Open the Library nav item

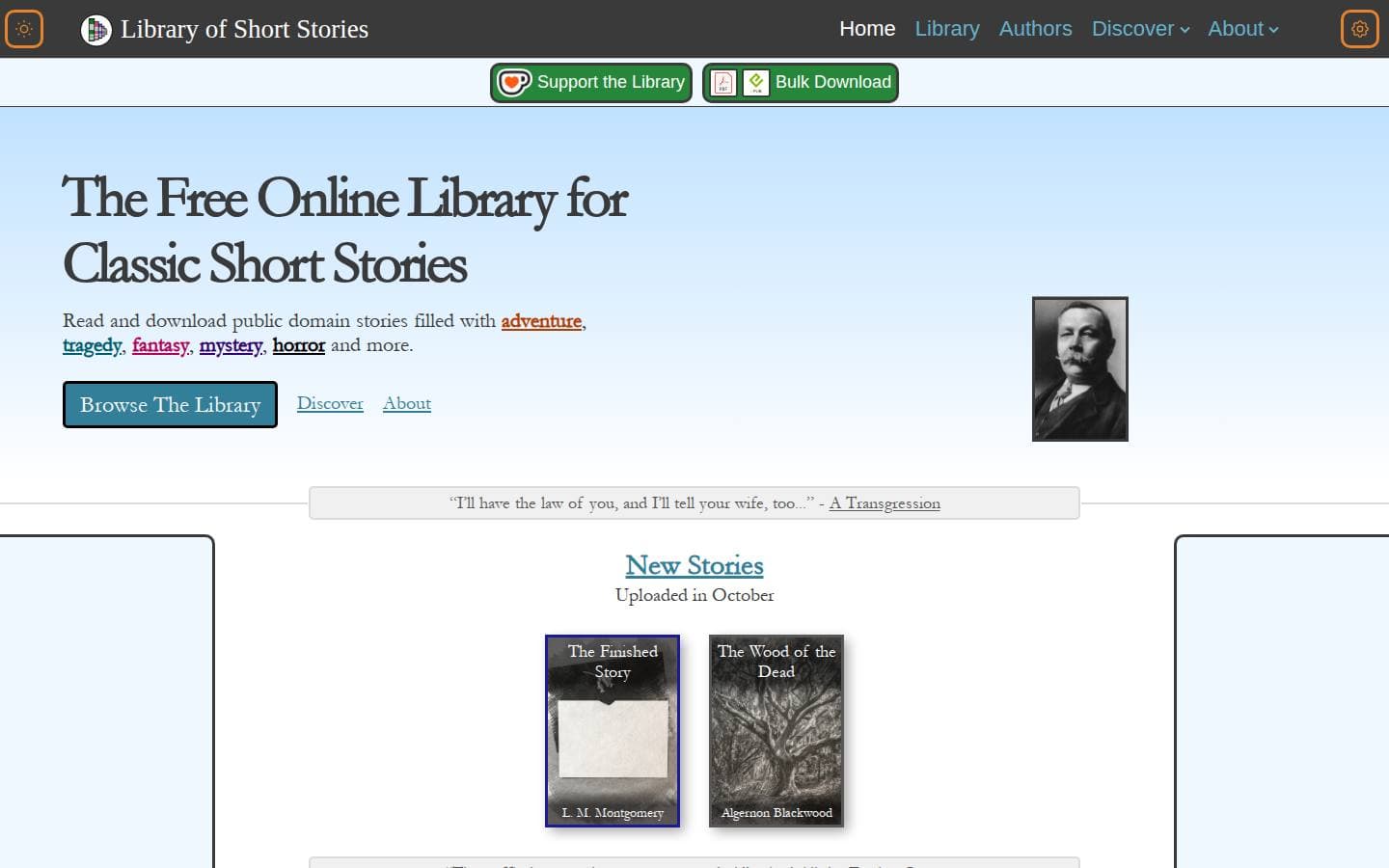point(947,29)
